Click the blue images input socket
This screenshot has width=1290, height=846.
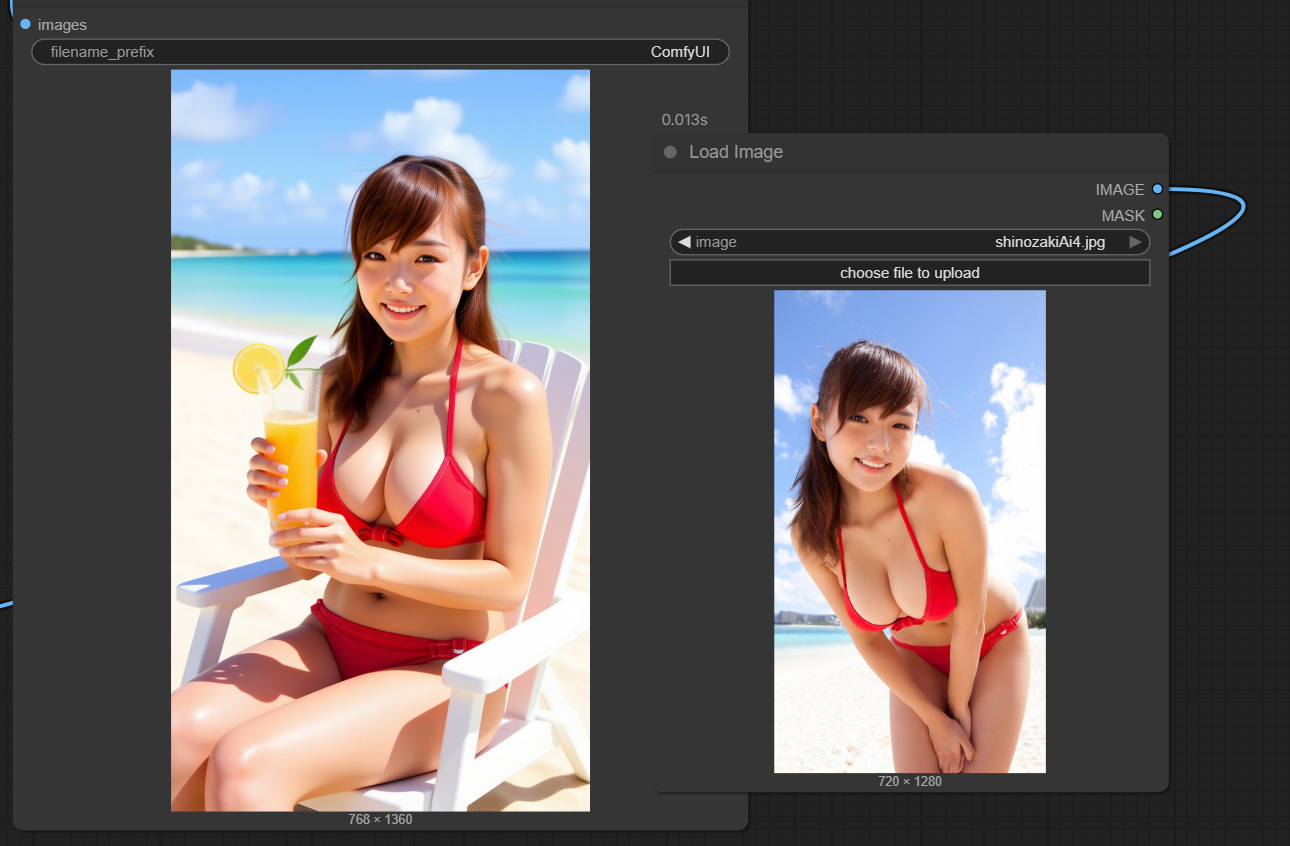[x=25, y=24]
